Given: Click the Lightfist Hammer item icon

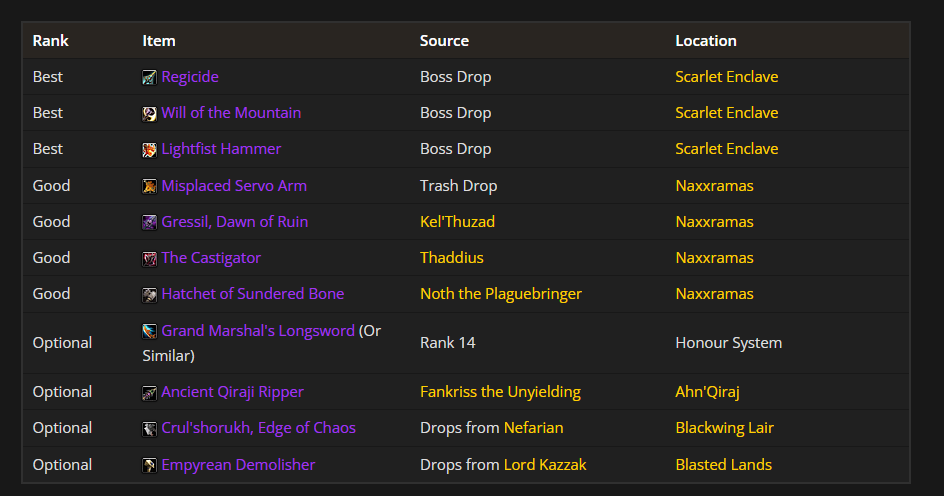Looking at the screenshot, I should (149, 150).
